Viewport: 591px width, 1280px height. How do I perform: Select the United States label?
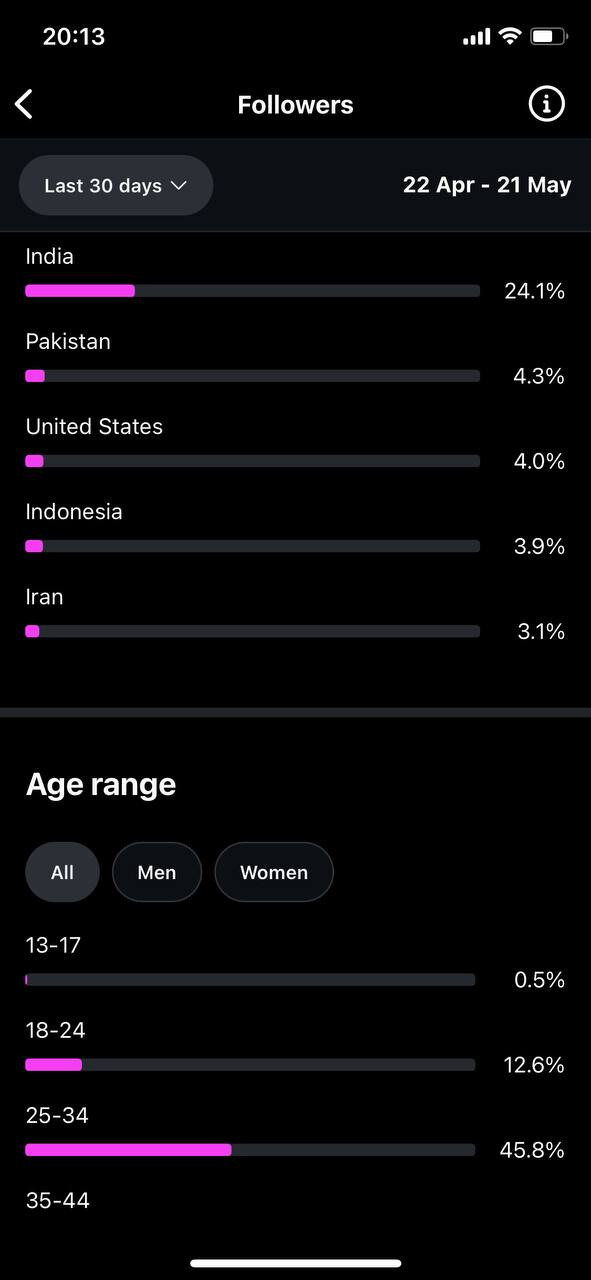tap(94, 427)
